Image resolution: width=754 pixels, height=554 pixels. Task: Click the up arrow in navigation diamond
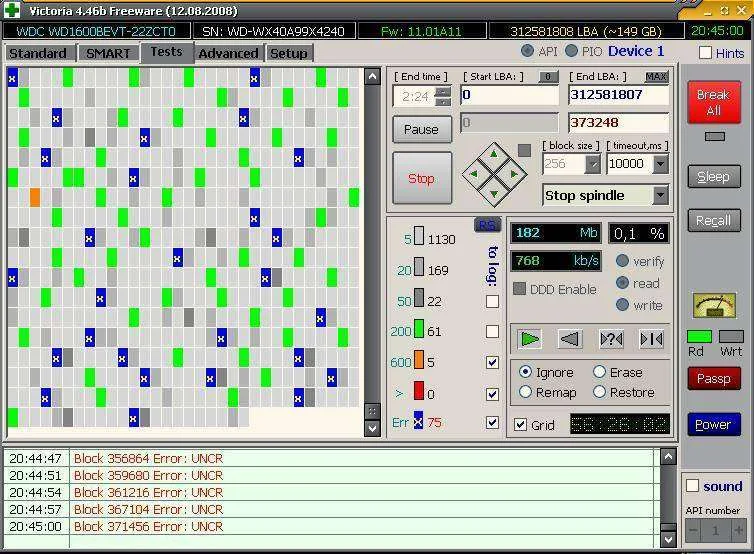(494, 155)
